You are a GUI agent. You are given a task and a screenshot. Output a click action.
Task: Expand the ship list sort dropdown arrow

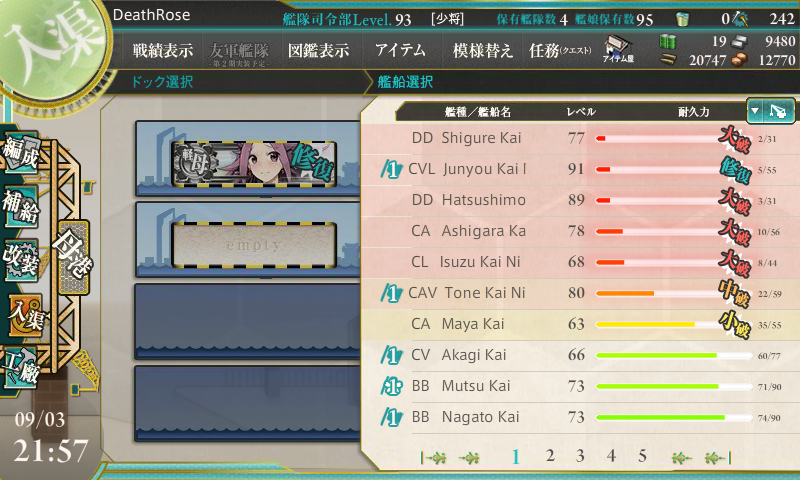pyautogui.click(x=755, y=111)
